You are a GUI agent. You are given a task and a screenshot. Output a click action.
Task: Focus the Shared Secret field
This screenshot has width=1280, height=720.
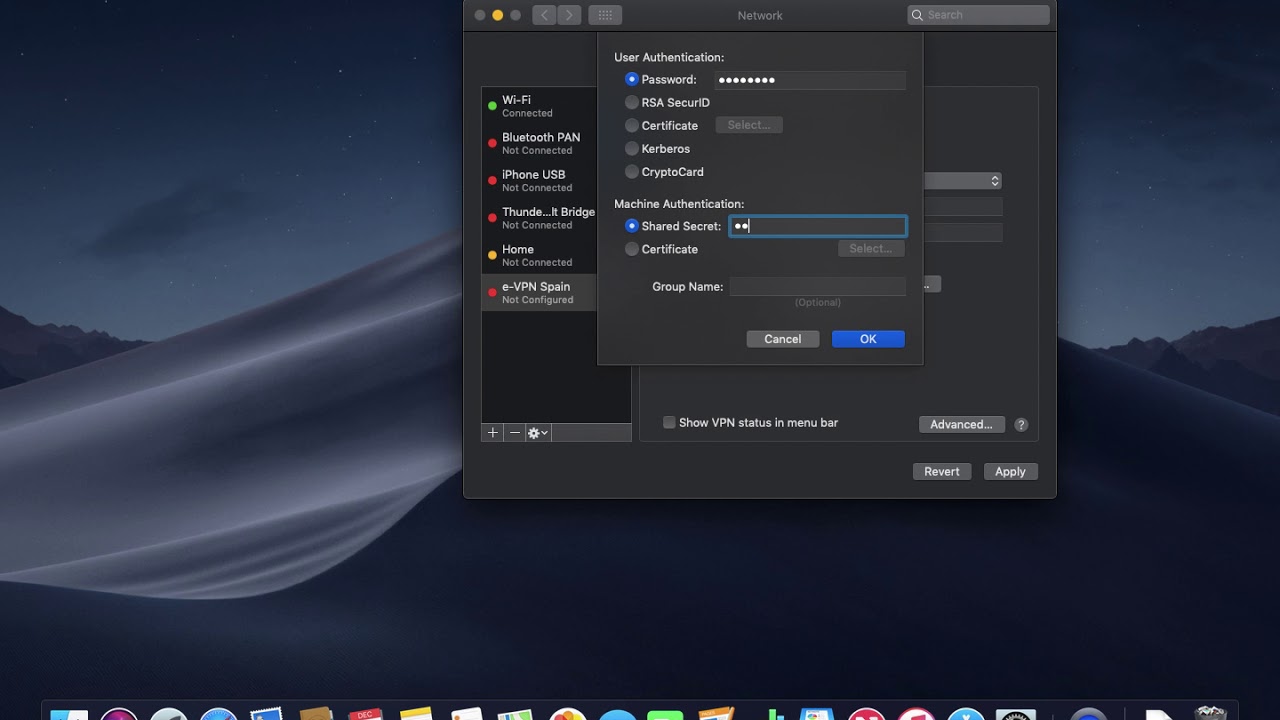pyautogui.click(x=818, y=226)
